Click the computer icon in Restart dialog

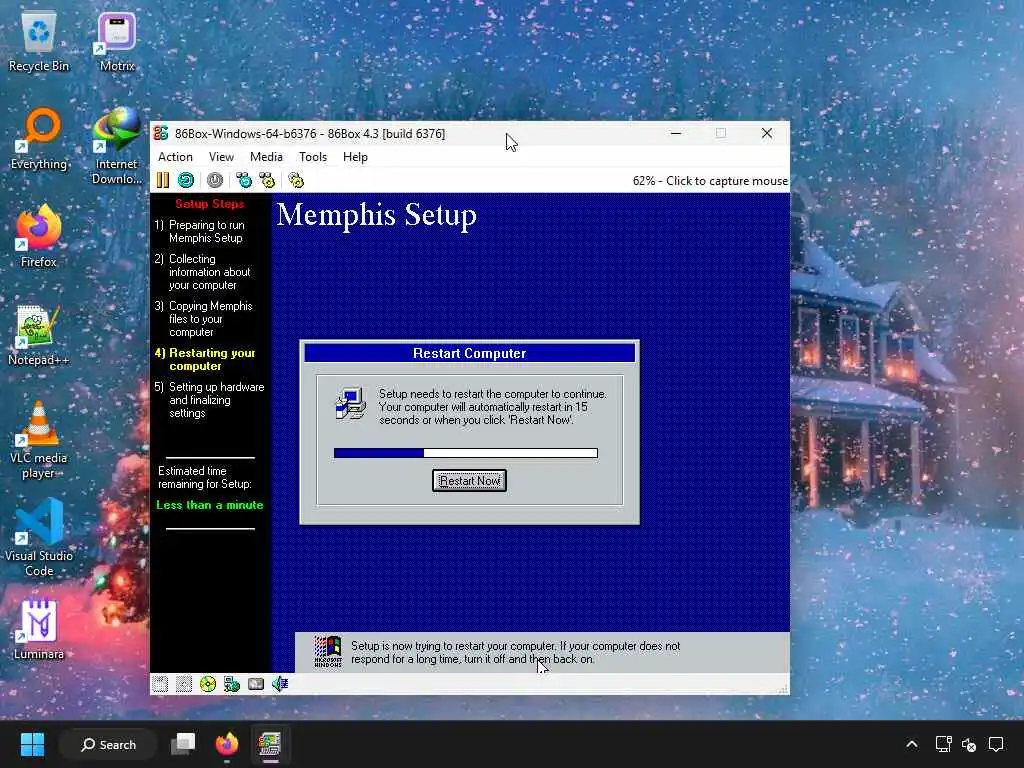pyautogui.click(x=351, y=404)
